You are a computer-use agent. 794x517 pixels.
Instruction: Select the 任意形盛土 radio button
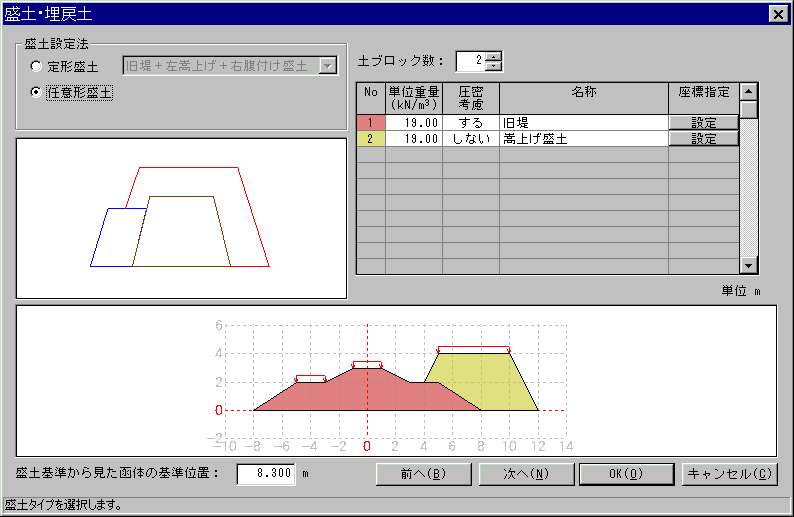36,92
